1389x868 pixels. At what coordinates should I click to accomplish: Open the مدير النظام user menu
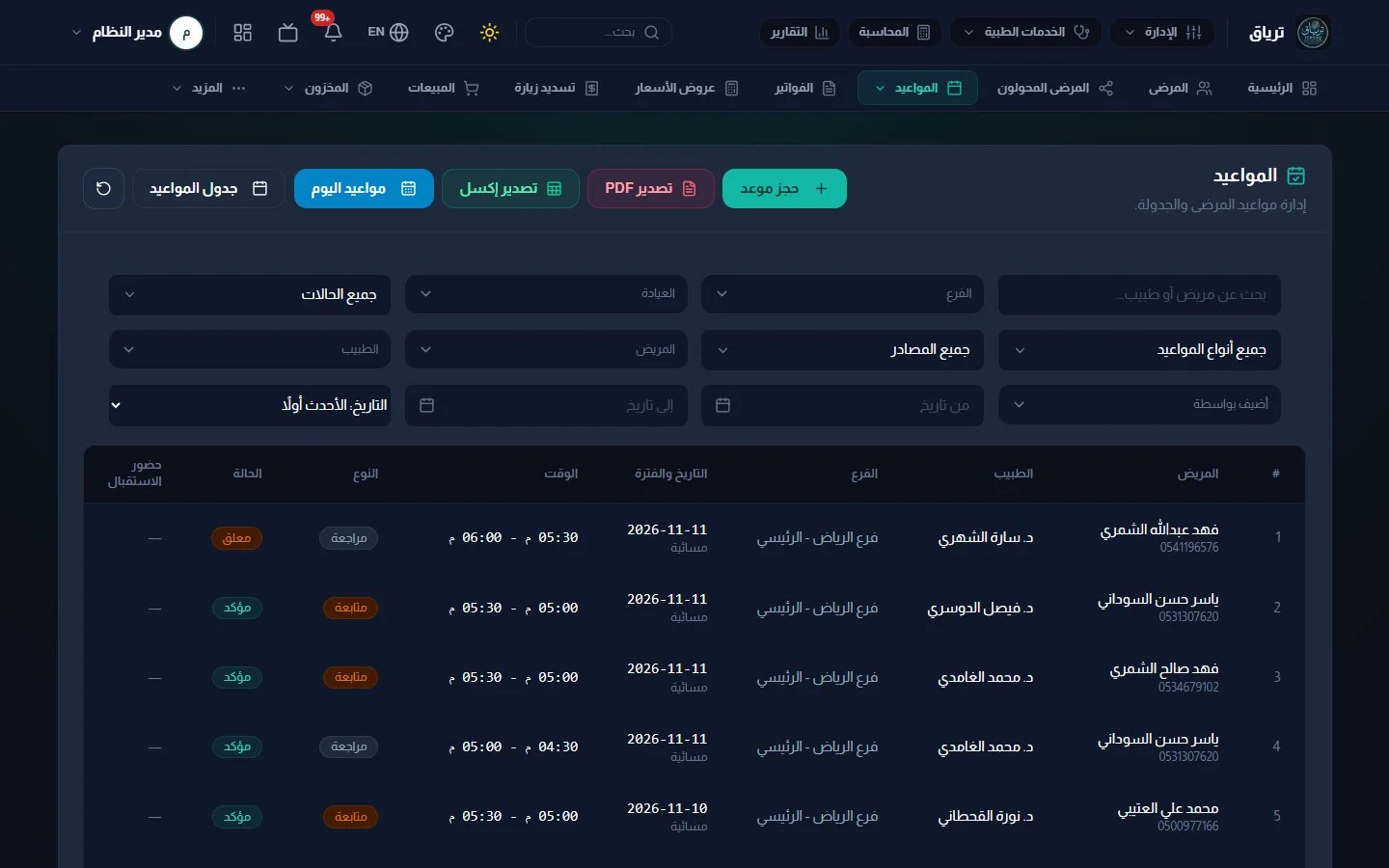[136, 33]
